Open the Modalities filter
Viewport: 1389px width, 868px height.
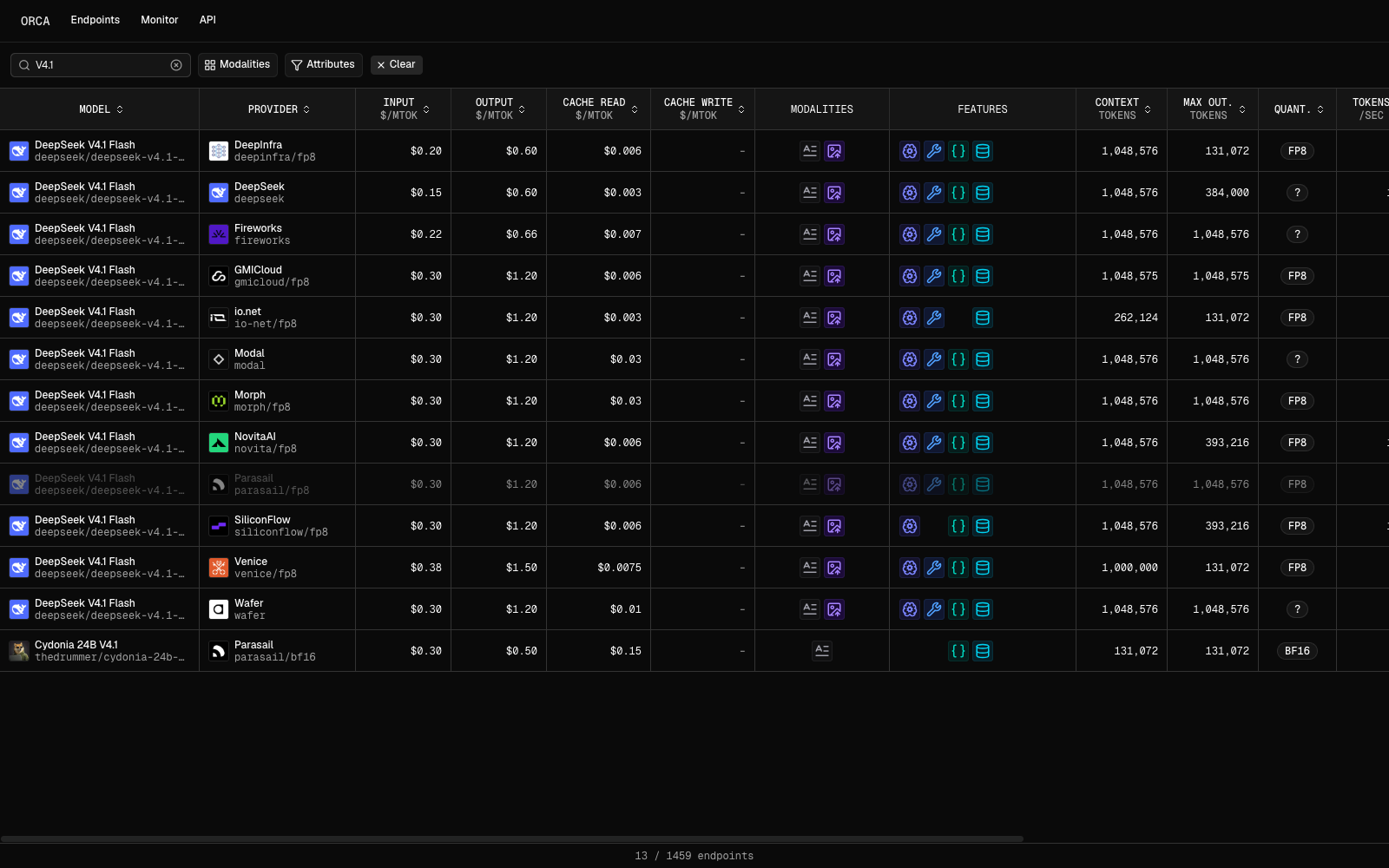click(x=237, y=65)
